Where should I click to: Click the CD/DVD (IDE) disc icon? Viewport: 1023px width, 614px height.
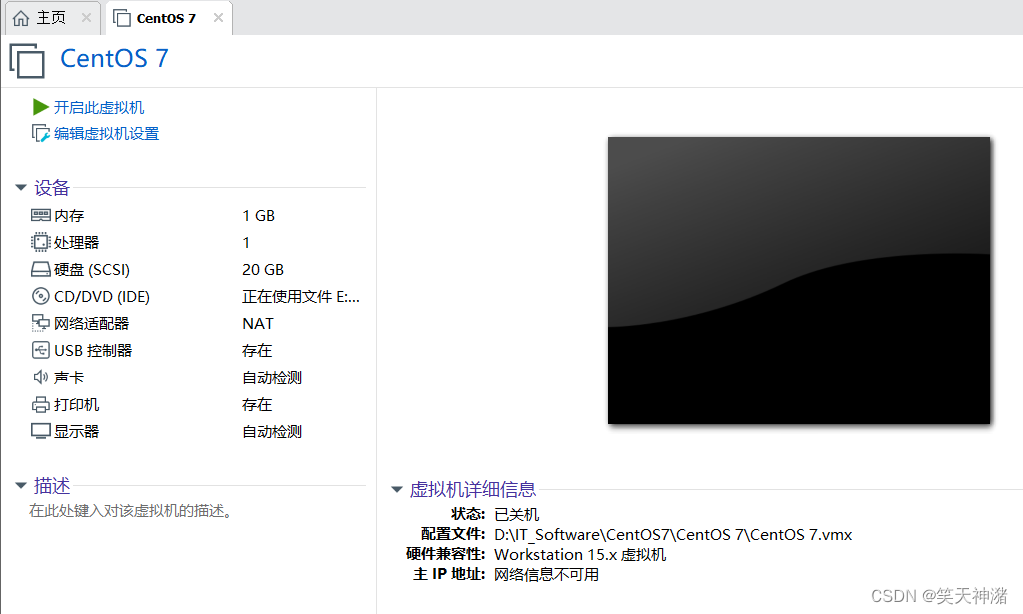tap(40, 296)
